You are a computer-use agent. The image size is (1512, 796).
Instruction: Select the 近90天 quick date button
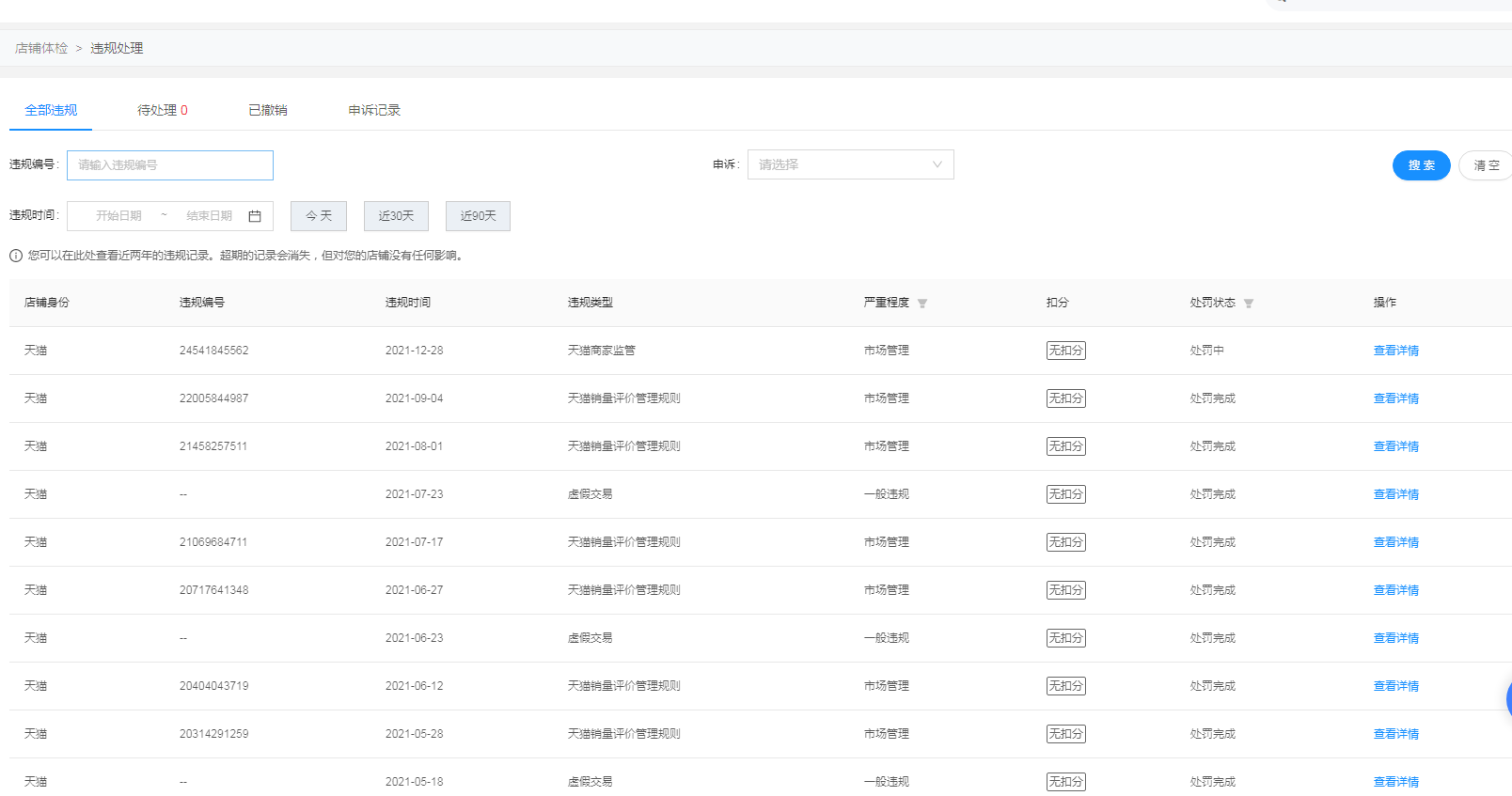[478, 216]
